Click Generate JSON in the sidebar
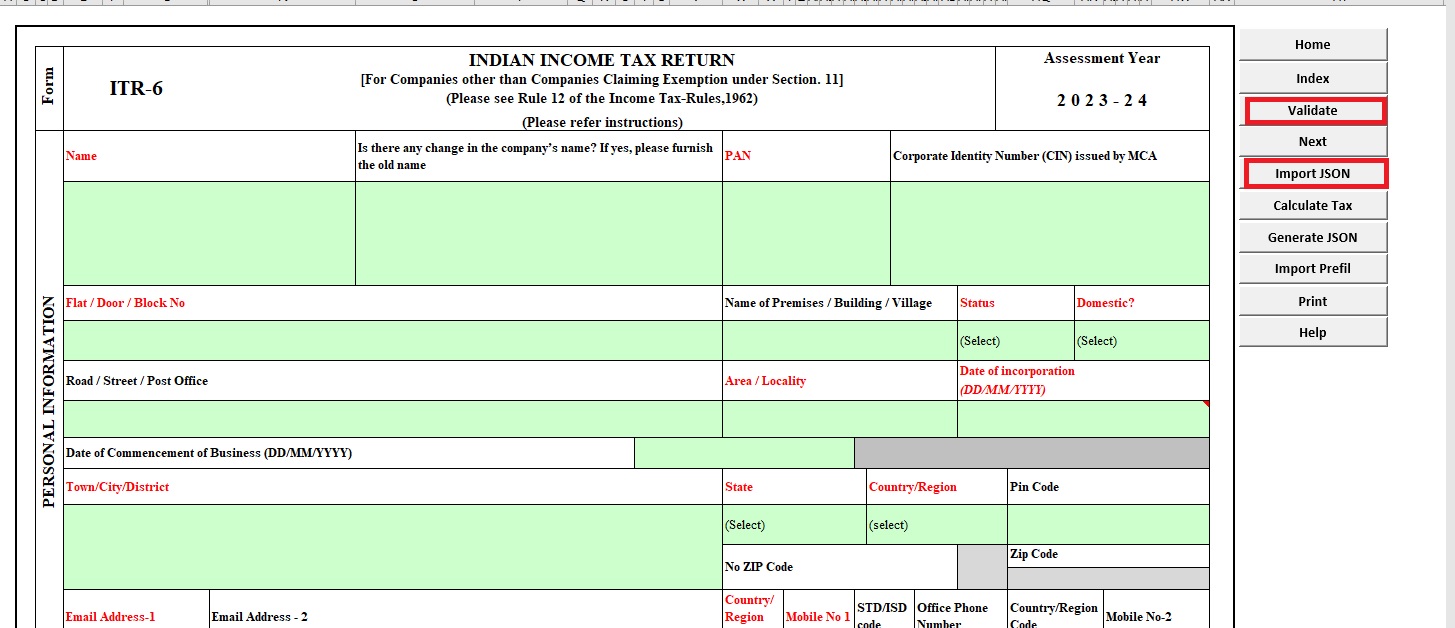1455x628 pixels. [1312, 237]
